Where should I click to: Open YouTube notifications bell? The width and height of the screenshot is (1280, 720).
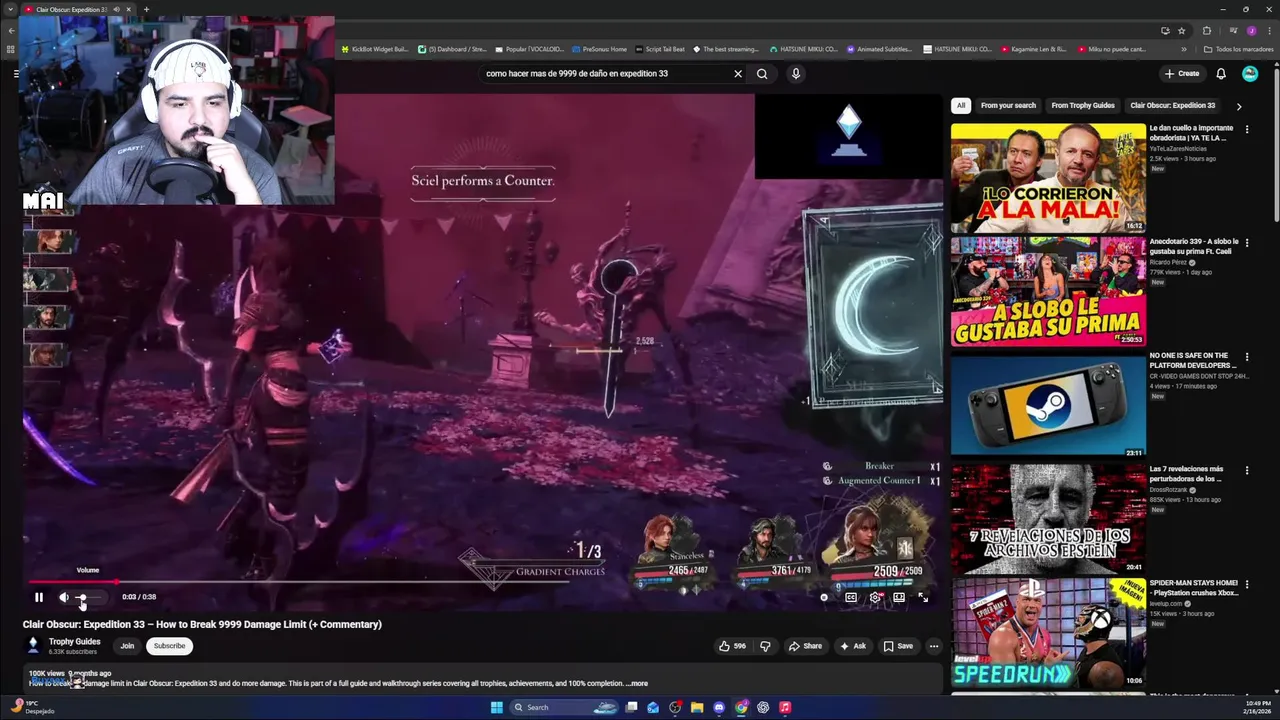pos(1221,74)
